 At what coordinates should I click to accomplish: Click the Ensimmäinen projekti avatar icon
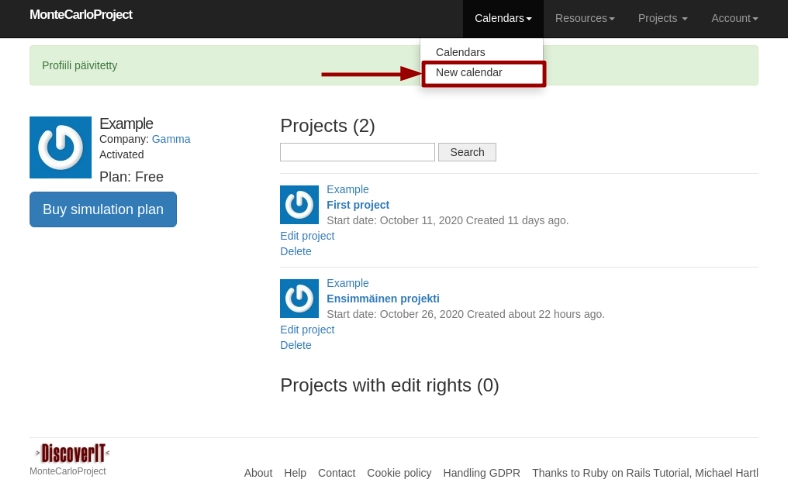click(x=299, y=298)
